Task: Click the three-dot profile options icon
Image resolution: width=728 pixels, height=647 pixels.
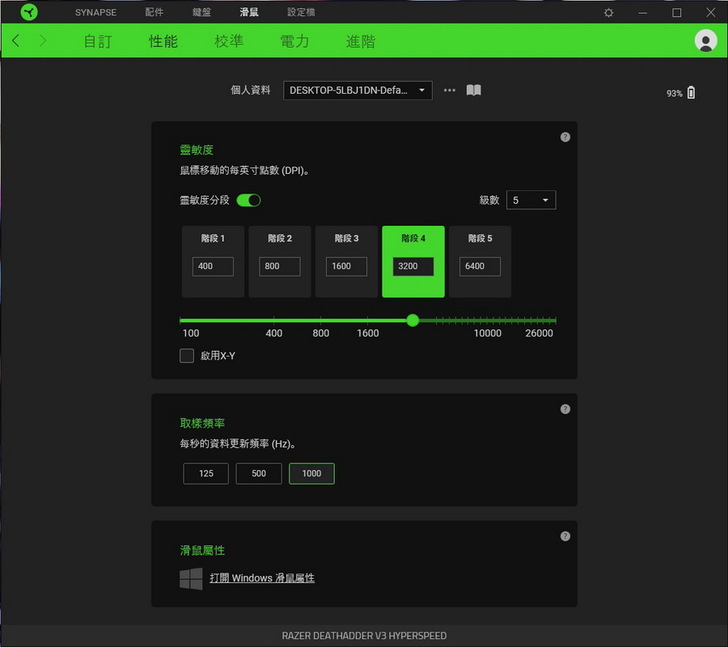Action: pyautogui.click(x=450, y=90)
